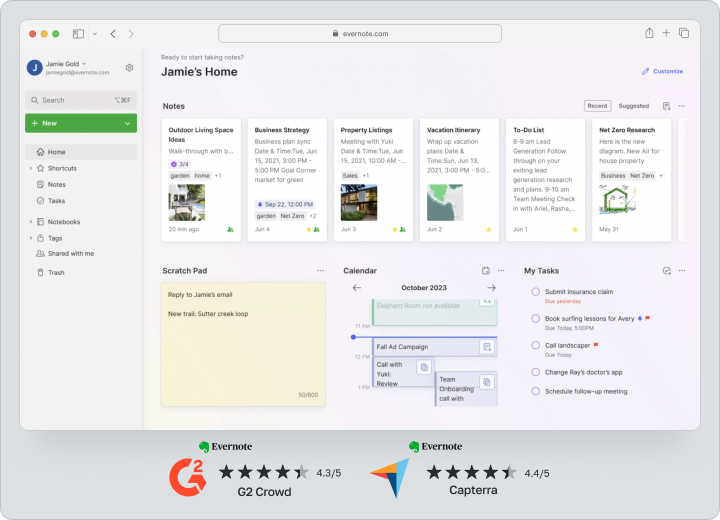This screenshot has width=720, height=520.
Task: Show the tab overview icon in browser
Action: click(684, 33)
